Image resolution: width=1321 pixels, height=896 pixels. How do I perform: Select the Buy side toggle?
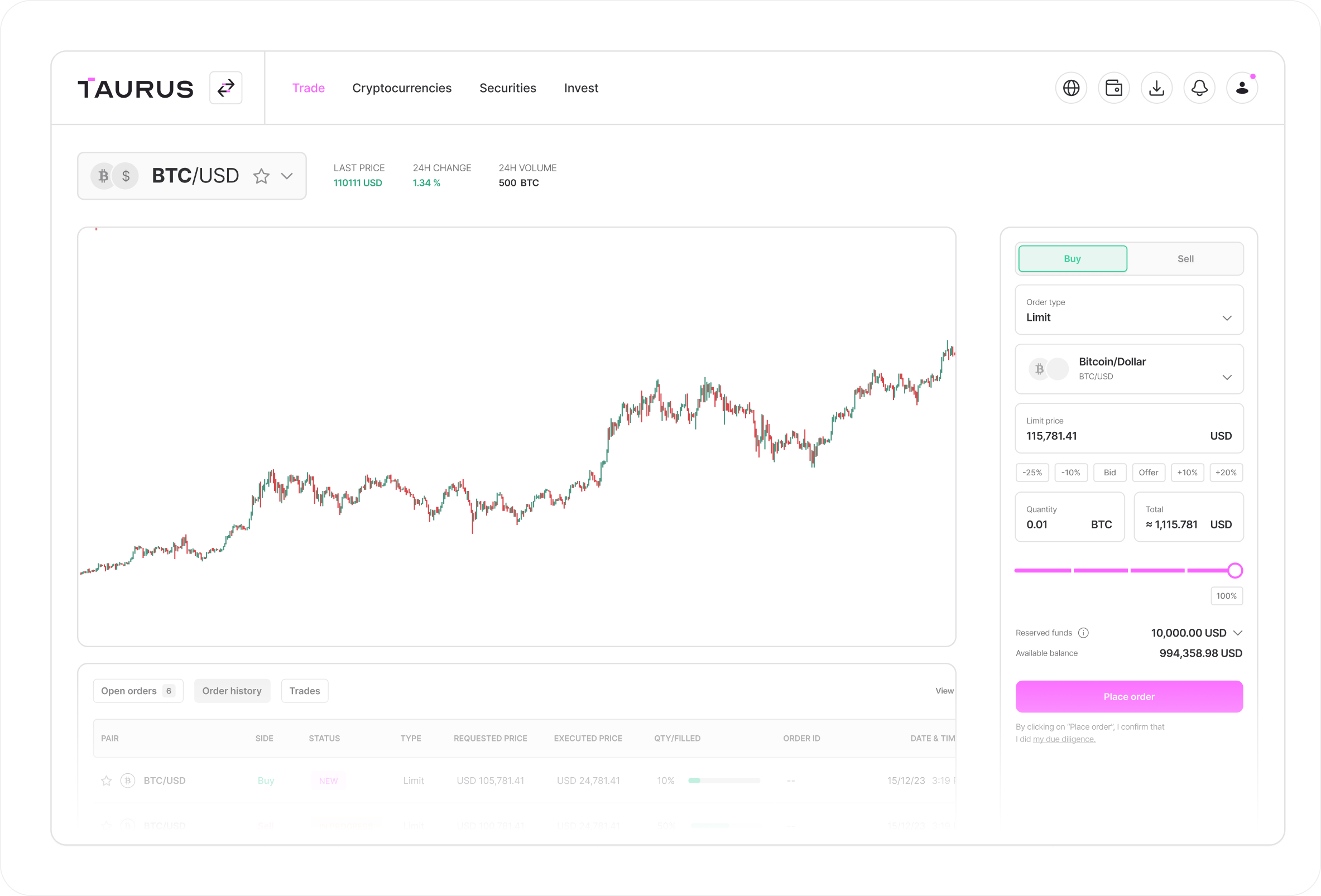coord(1072,259)
